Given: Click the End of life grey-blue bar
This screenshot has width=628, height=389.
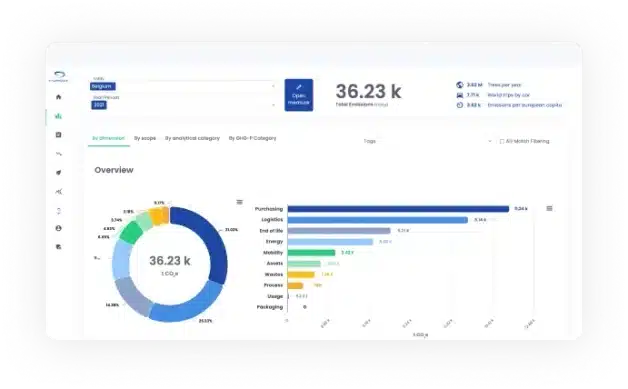Looking at the screenshot, I should (x=339, y=231).
